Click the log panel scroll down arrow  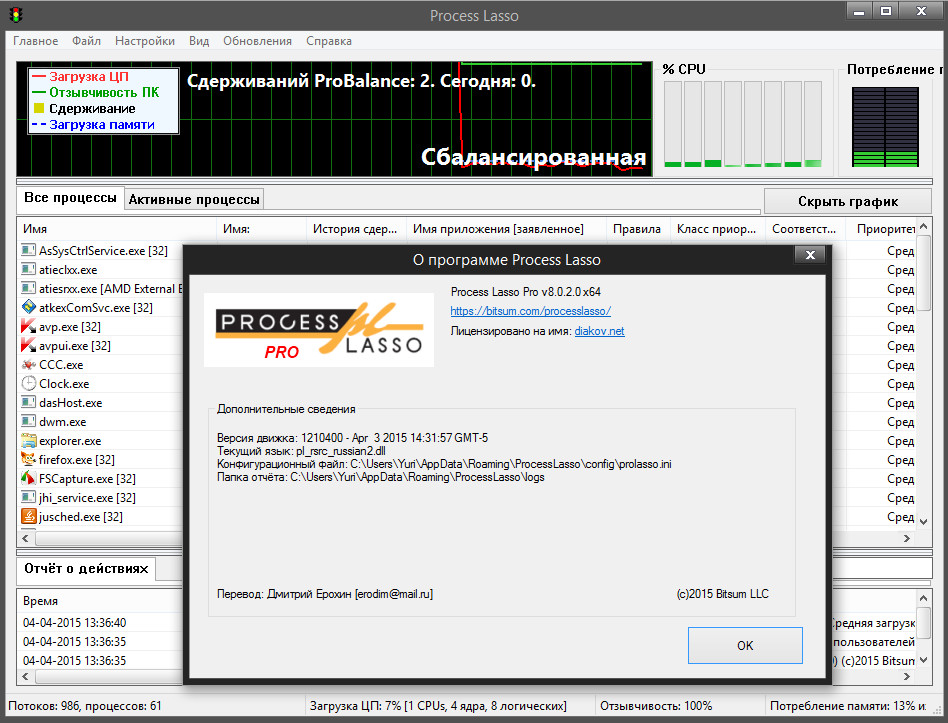(x=923, y=660)
